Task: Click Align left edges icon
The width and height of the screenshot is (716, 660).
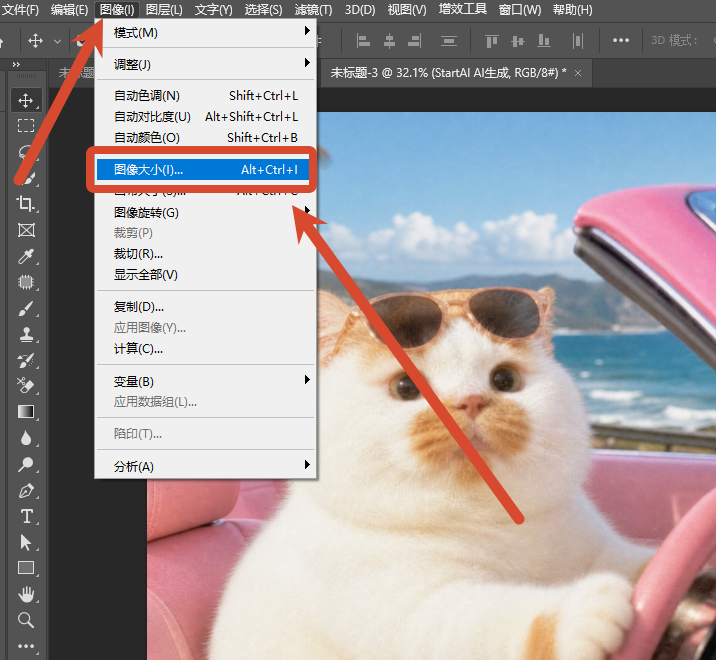Action: (363, 41)
